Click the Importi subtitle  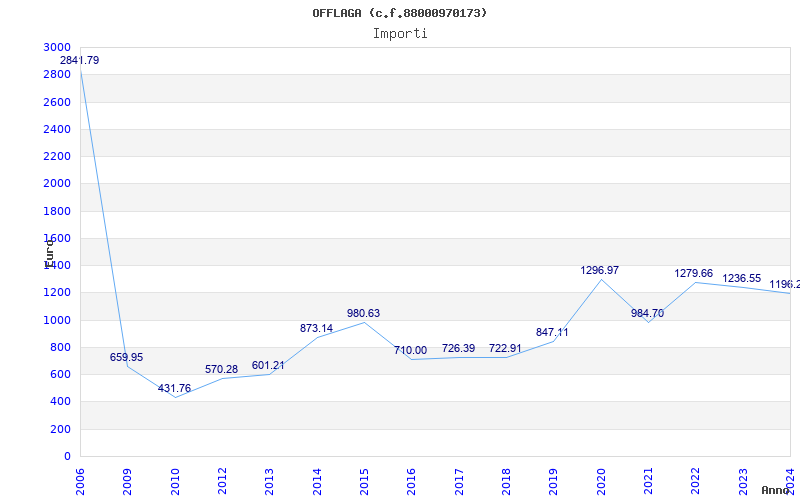(x=400, y=34)
